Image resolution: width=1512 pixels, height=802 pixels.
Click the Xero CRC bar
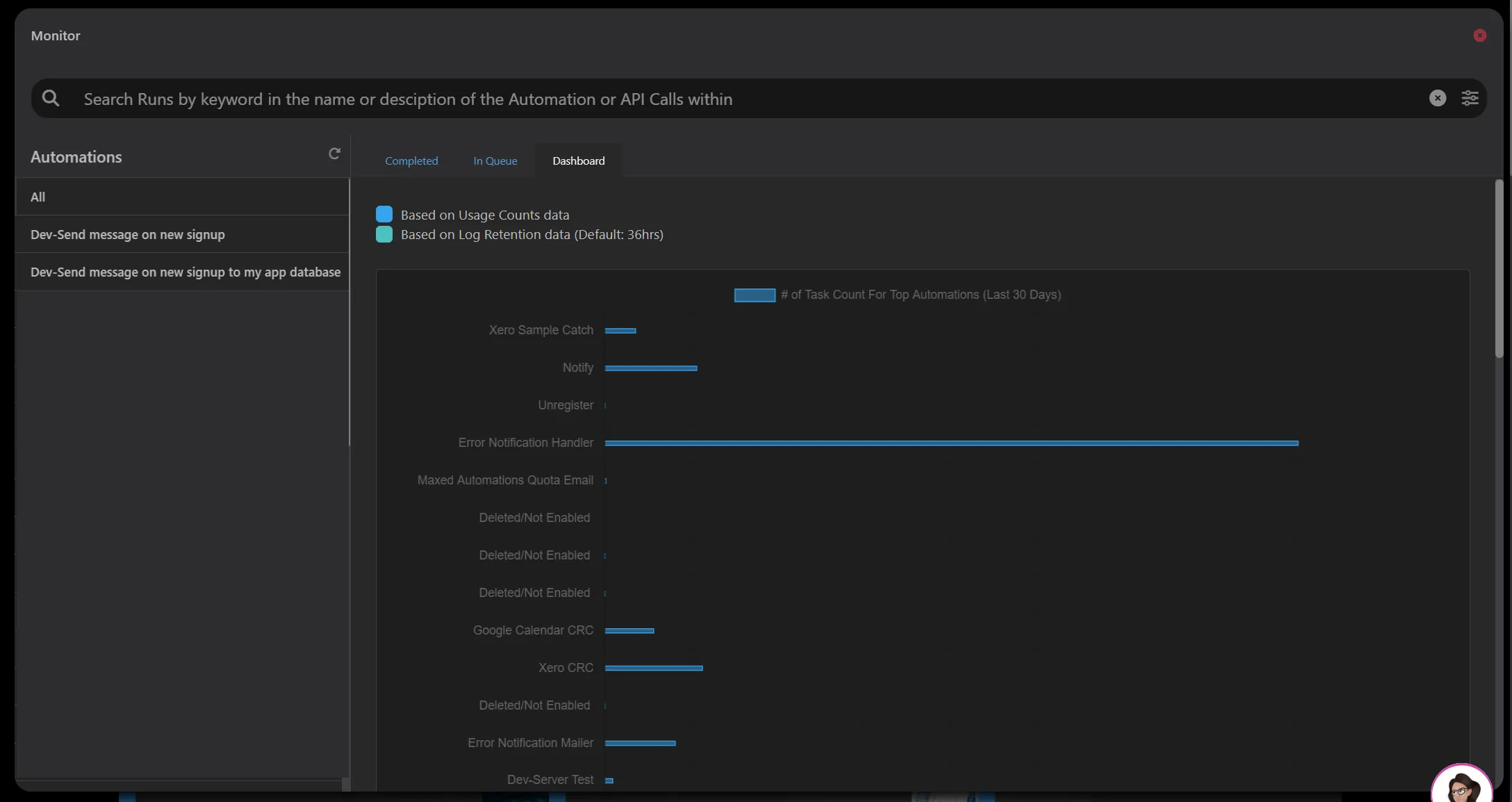pyautogui.click(x=654, y=668)
